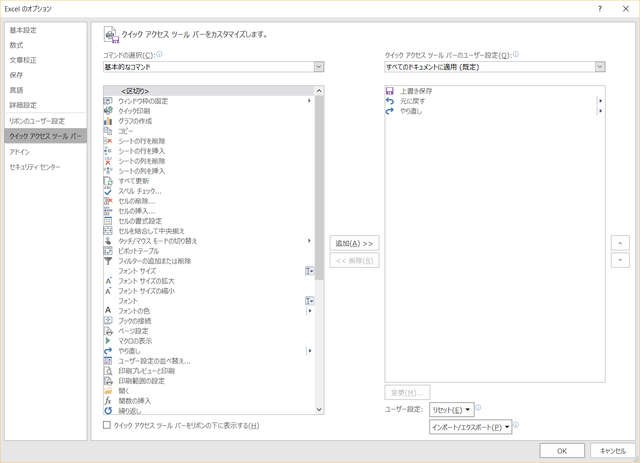Image resolution: width=640 pixels, height=463 pixels.
Task: Click the move up arrow button
Action: (x=620, y=243)
